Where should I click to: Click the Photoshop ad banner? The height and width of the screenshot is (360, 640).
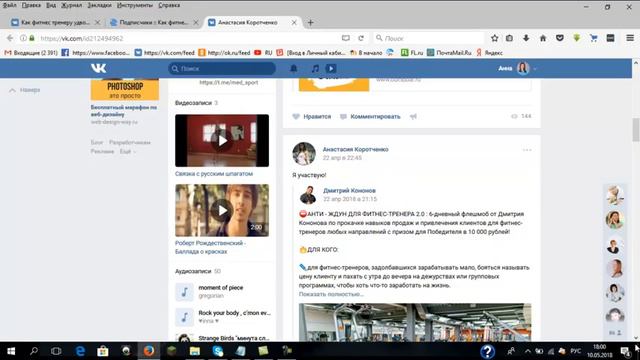[125, 90]
